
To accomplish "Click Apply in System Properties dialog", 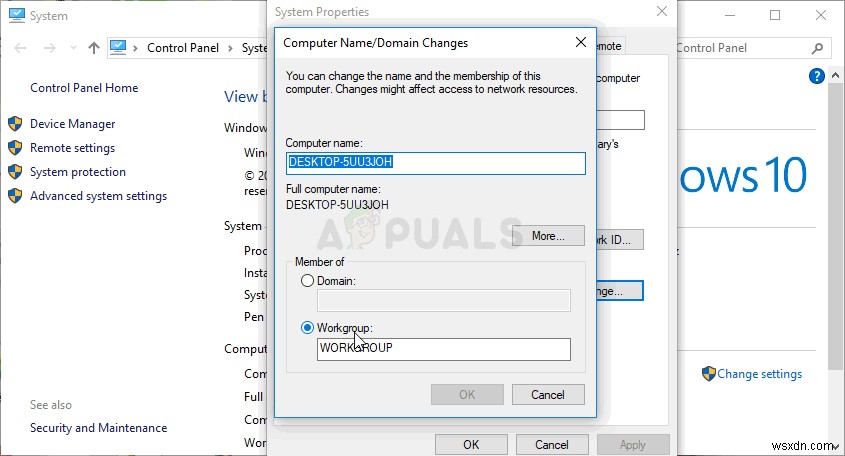I will click(633, 444).
